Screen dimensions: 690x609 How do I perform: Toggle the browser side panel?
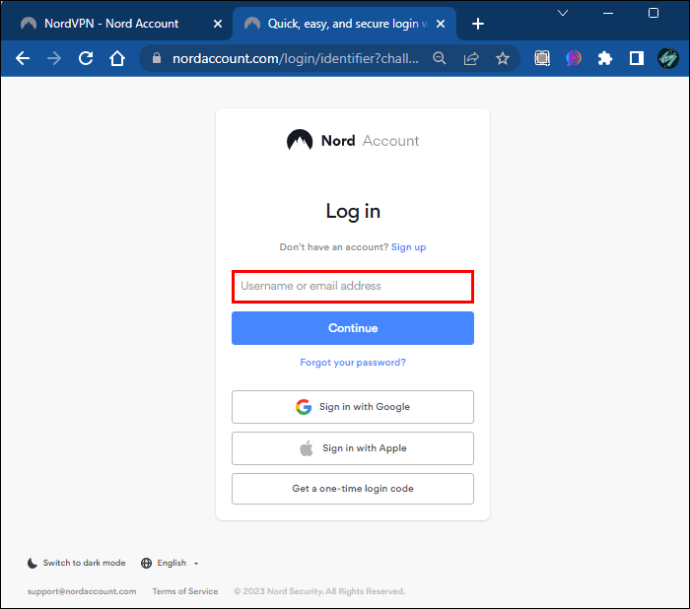coord(636,58)
